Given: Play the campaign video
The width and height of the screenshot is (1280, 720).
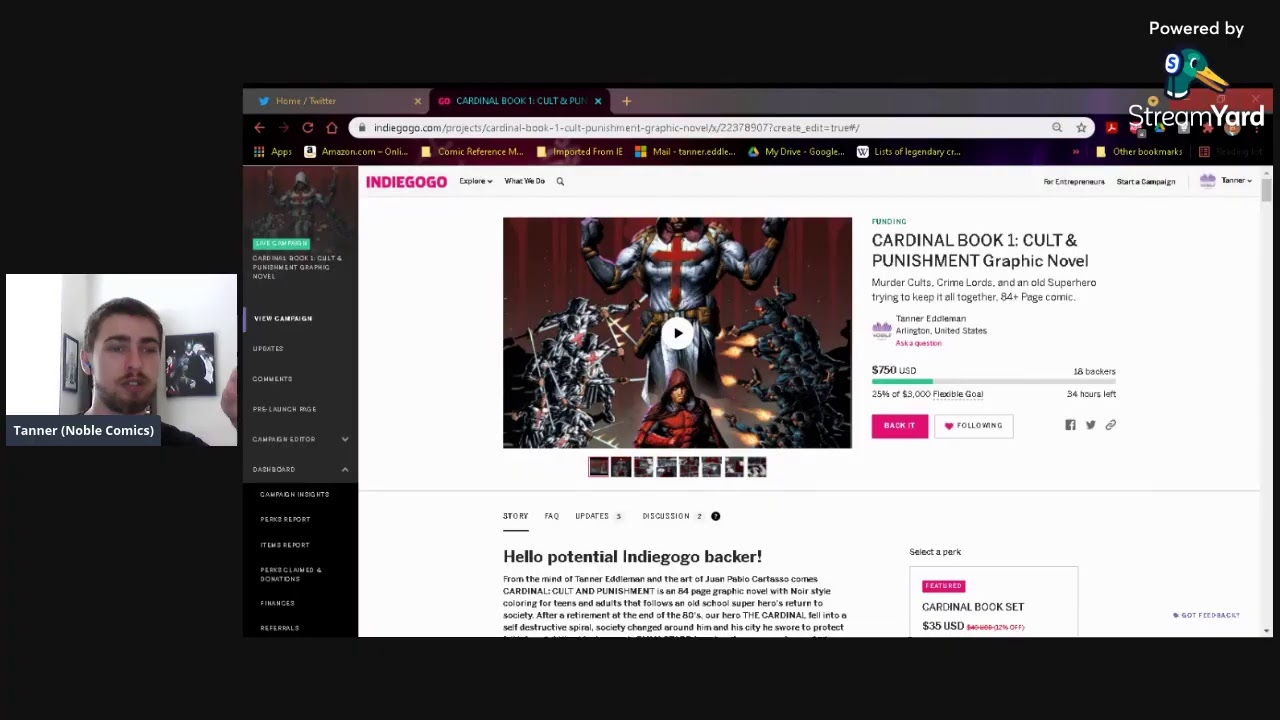Looking at the screenshot, I should tap(677, 333).
